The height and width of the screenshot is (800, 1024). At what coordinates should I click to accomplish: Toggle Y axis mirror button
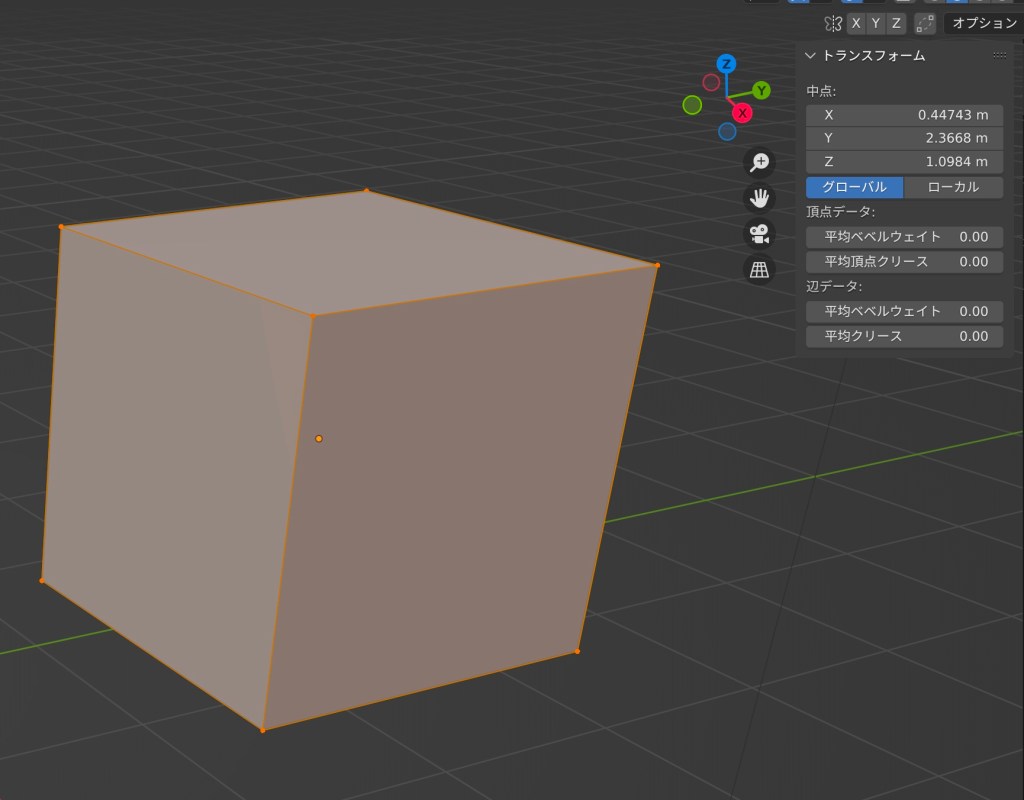point(876,23)
